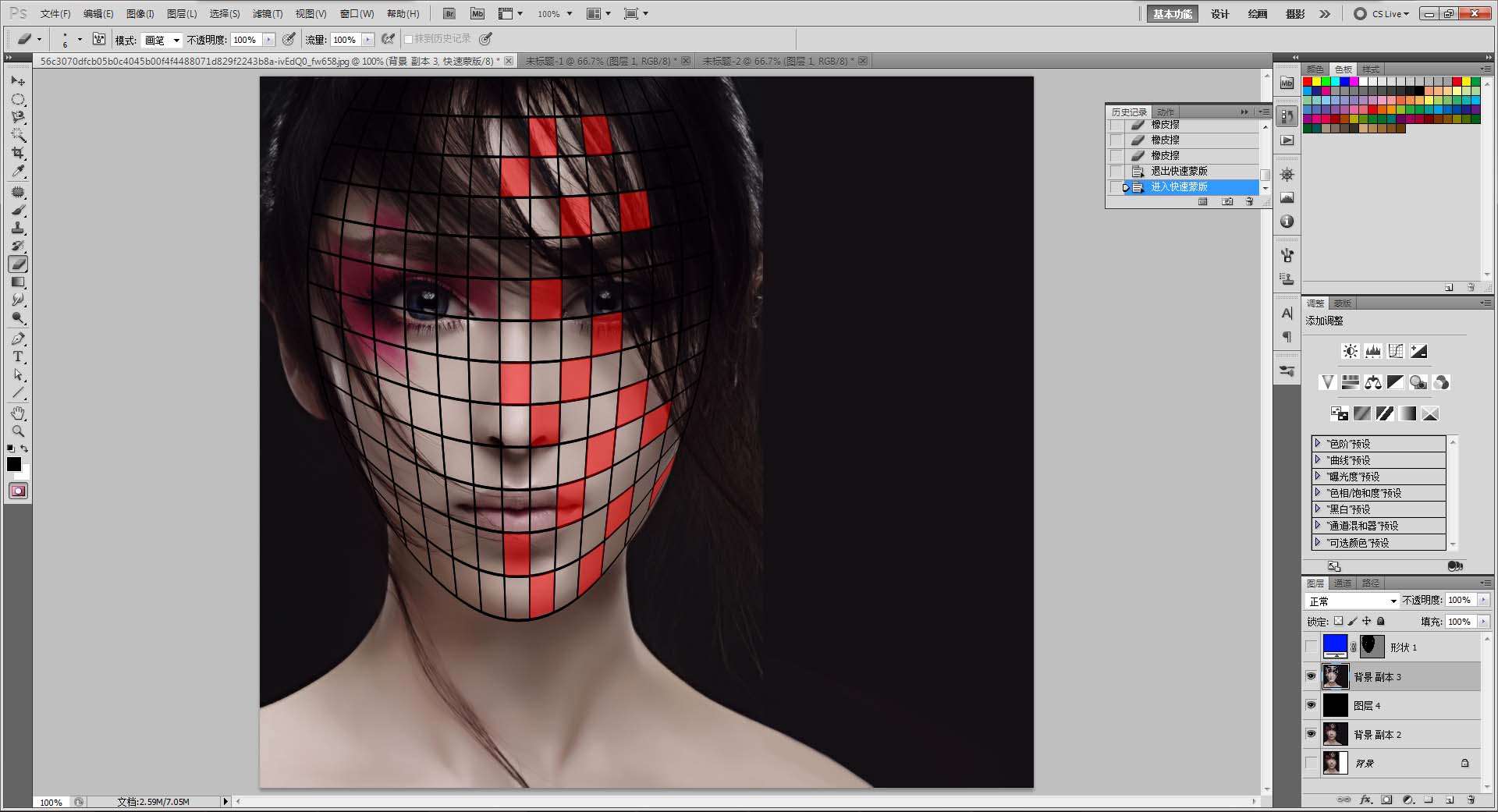The image size is (1498, 812).
Task: Select the Clone Stamp tool
Action: (x=18, y=228)
